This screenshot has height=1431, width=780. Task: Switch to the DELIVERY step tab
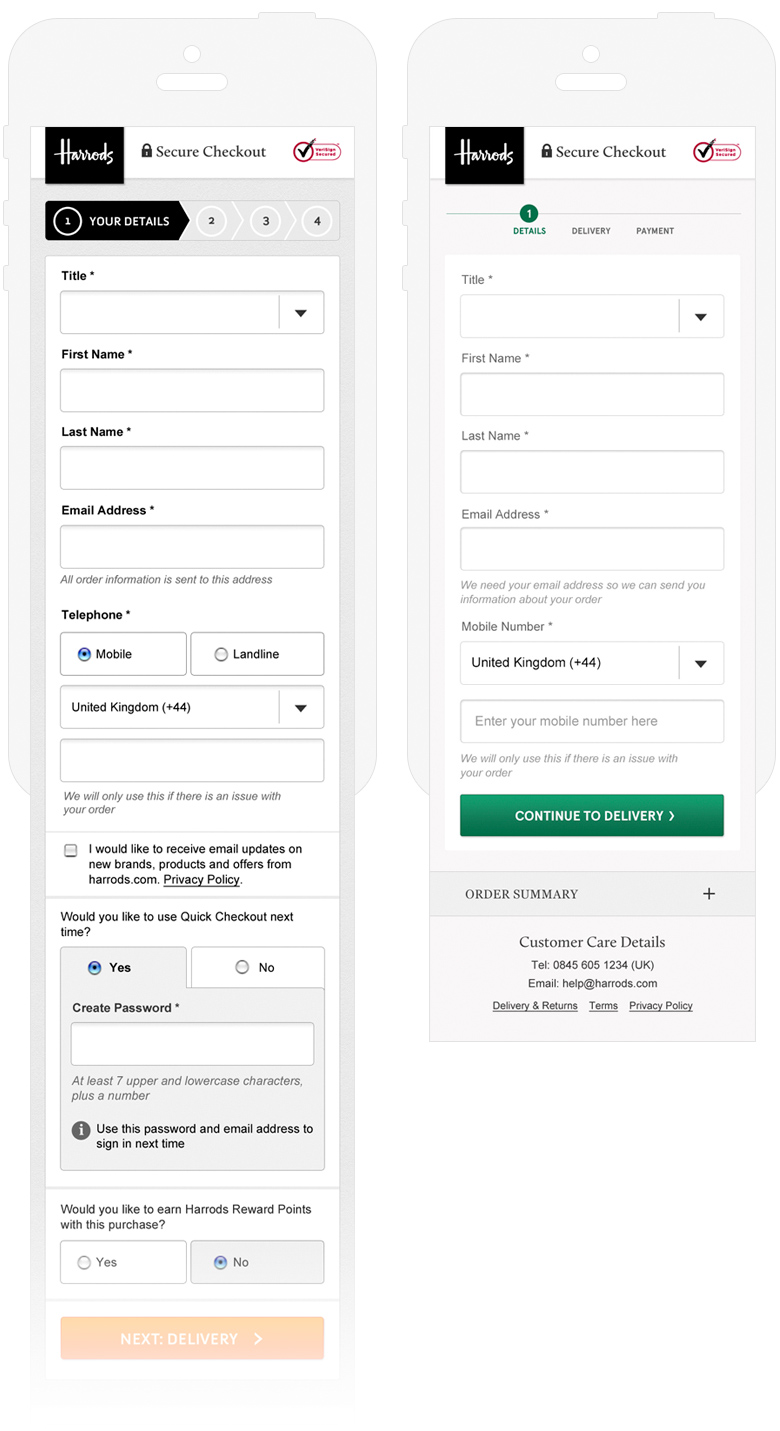click(591, 231)
